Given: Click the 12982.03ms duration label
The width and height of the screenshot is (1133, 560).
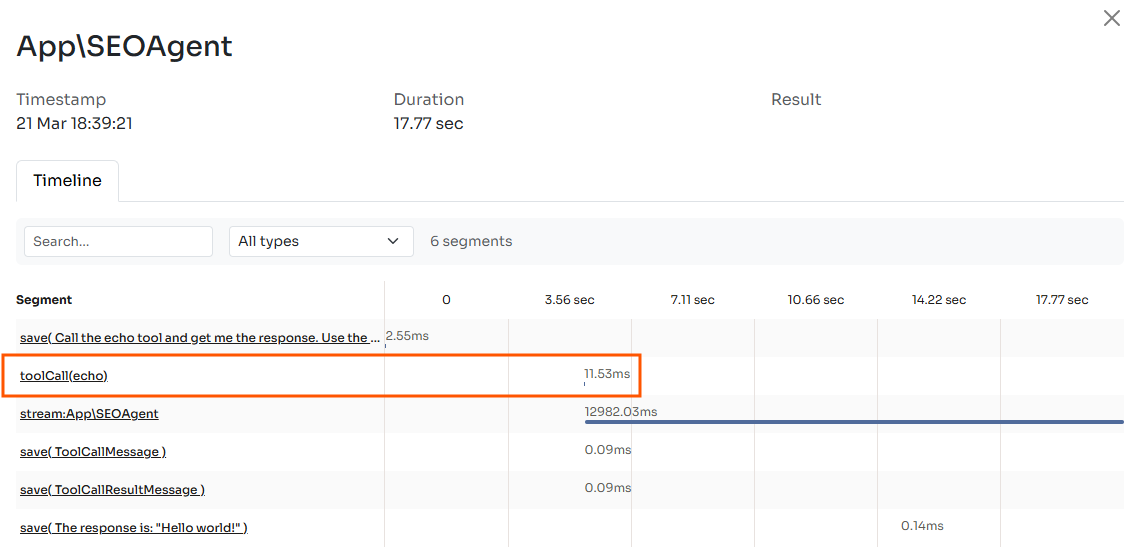Looking at the screenshot, I should pos(621,411).
